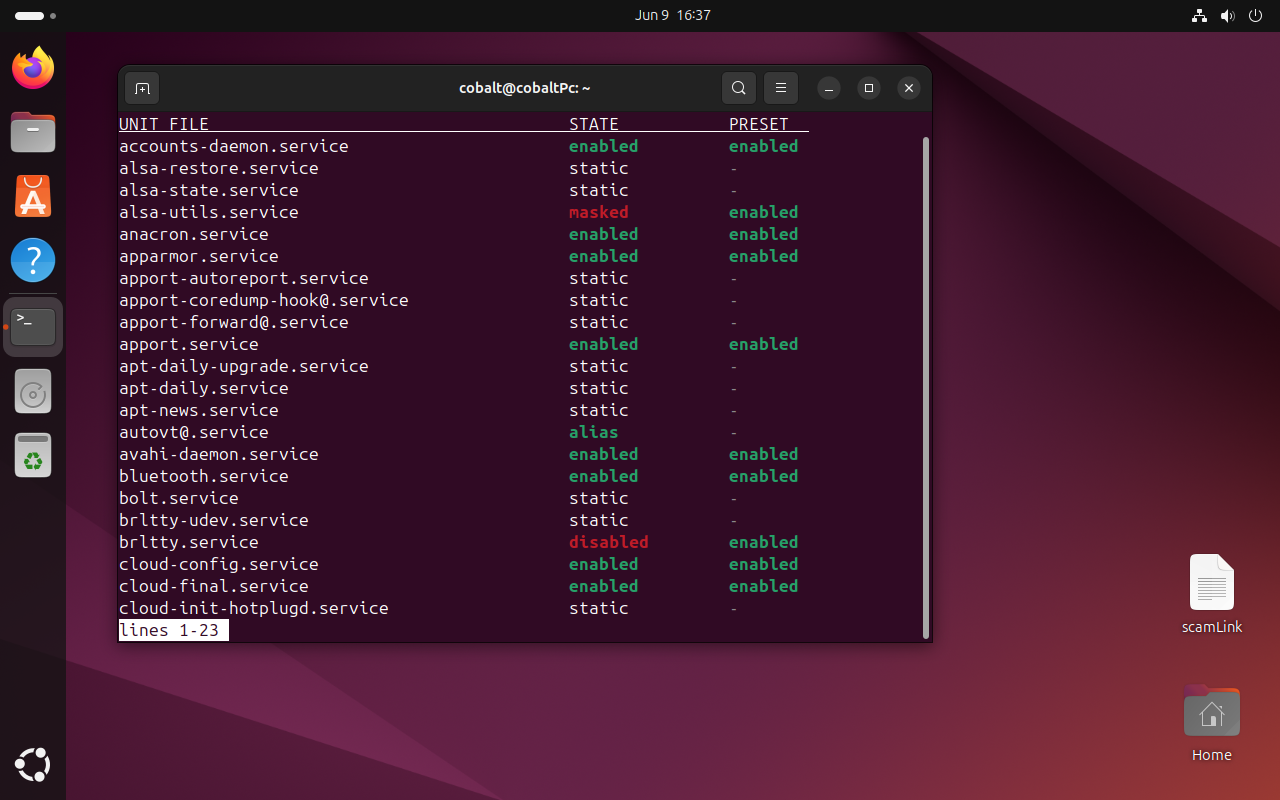Click apport-coredump-hook@.service line
Screen dimensions: 1280x800
point(264,300)
